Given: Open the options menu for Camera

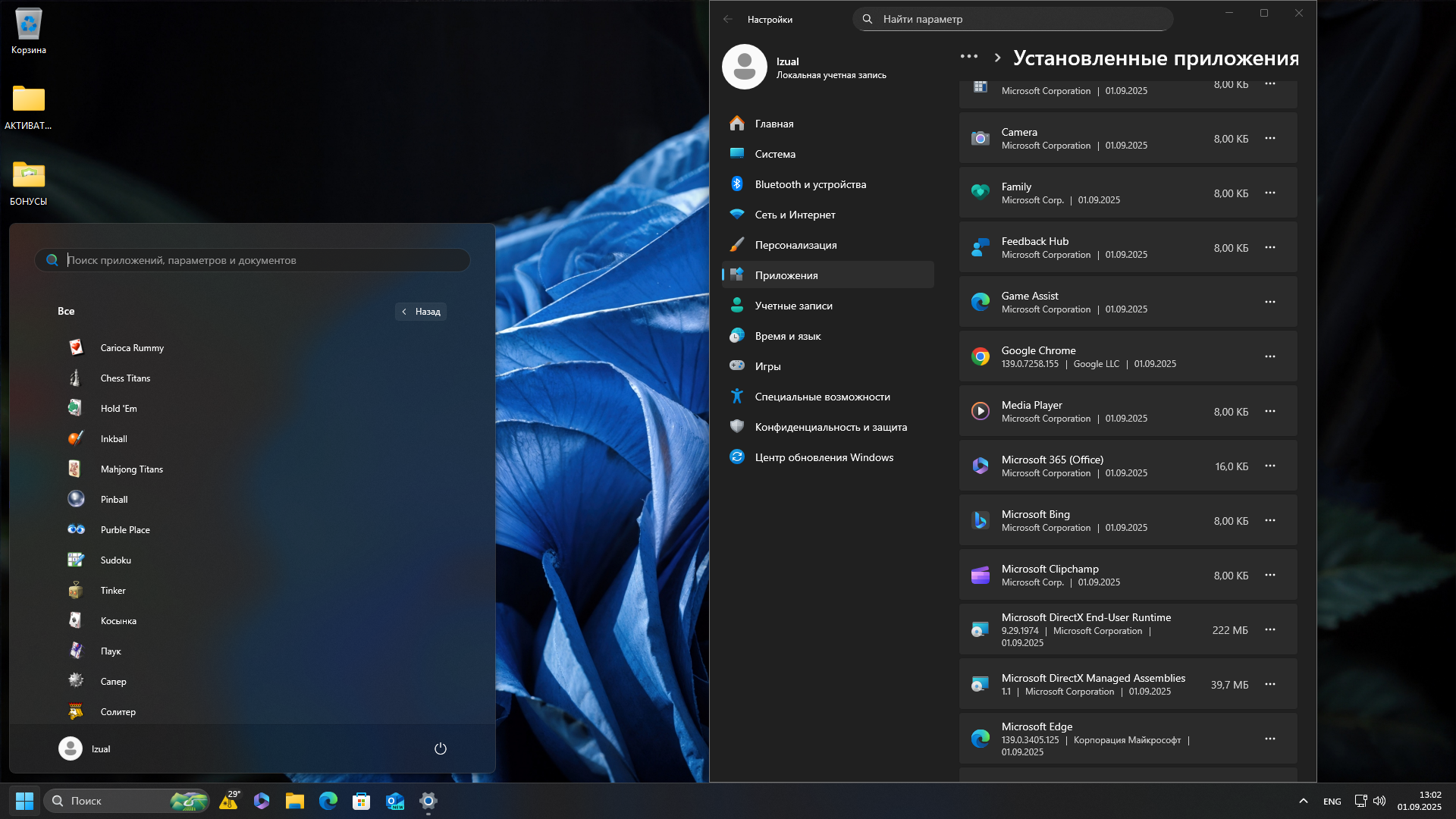Looking at the screenshot, I should 1270,139.
